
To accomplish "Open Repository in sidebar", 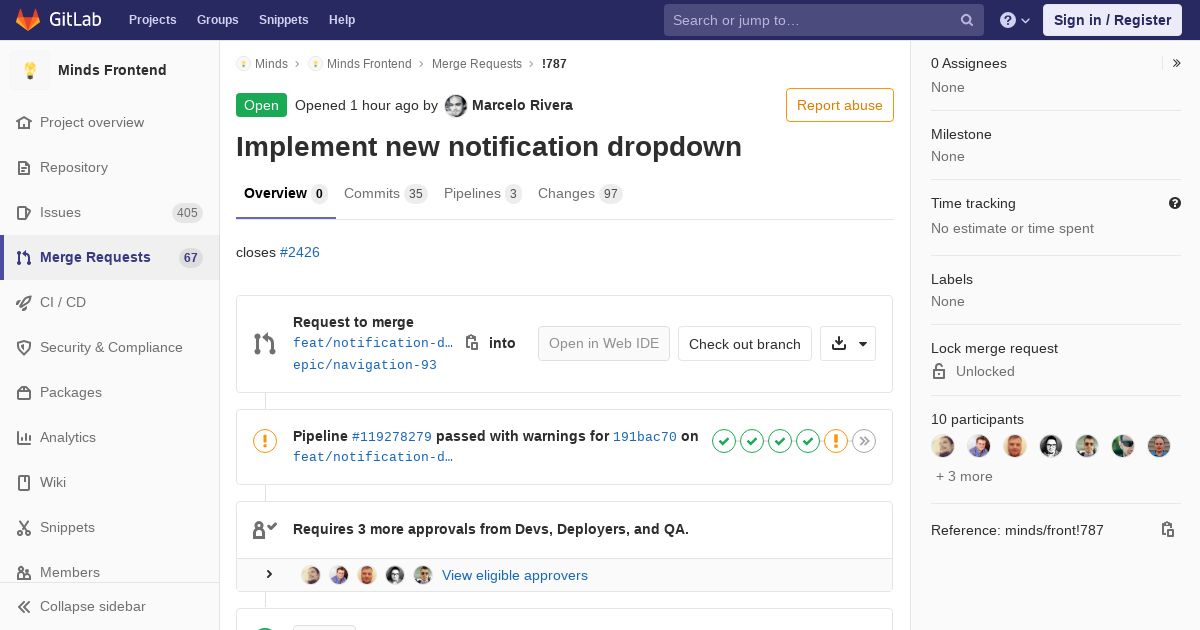I will (110, 167).
